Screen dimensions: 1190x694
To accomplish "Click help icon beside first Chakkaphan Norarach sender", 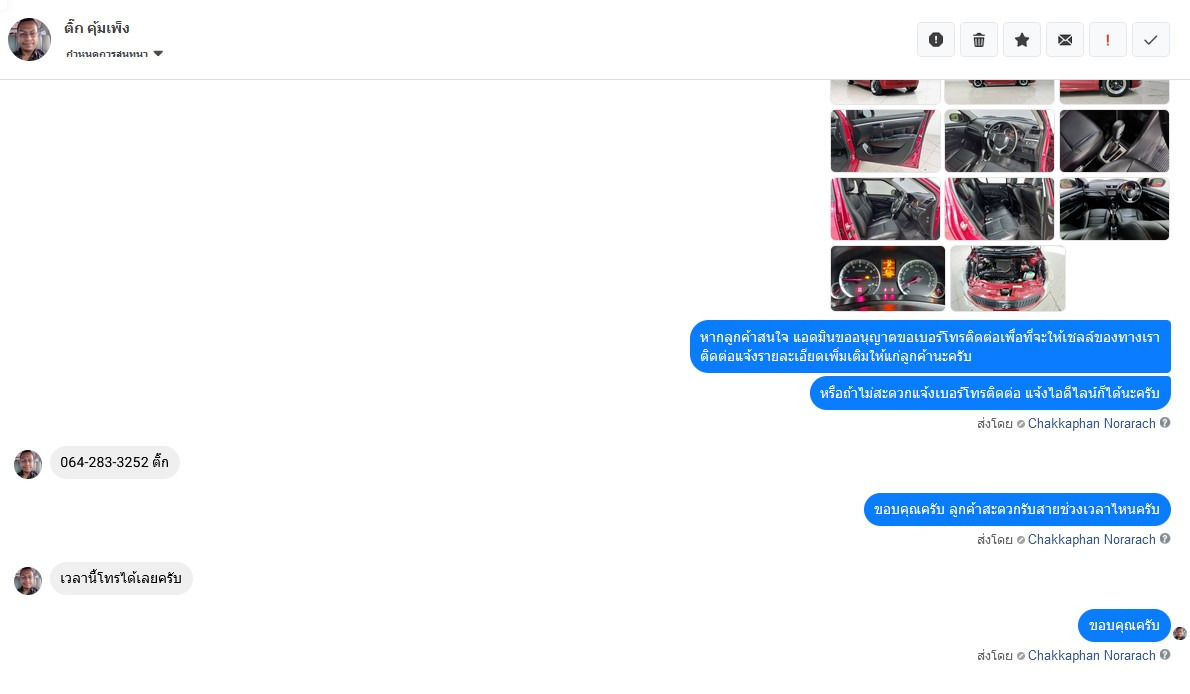I will [1165, 422].
